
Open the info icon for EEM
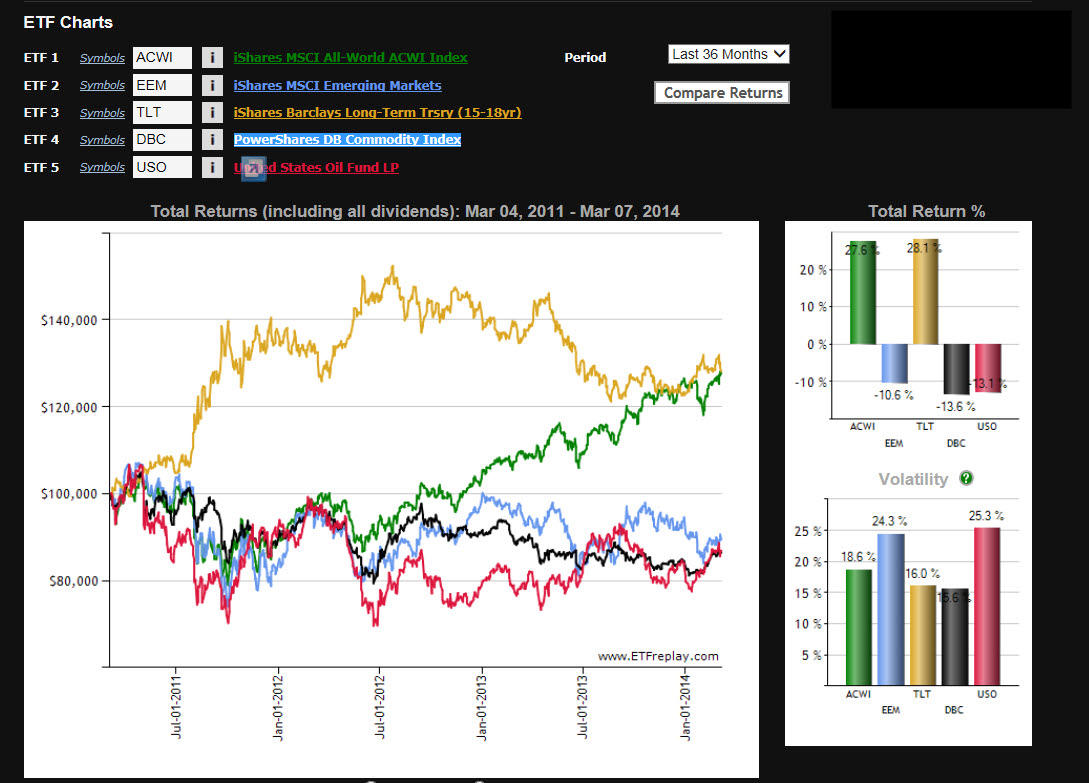(212, 86)
